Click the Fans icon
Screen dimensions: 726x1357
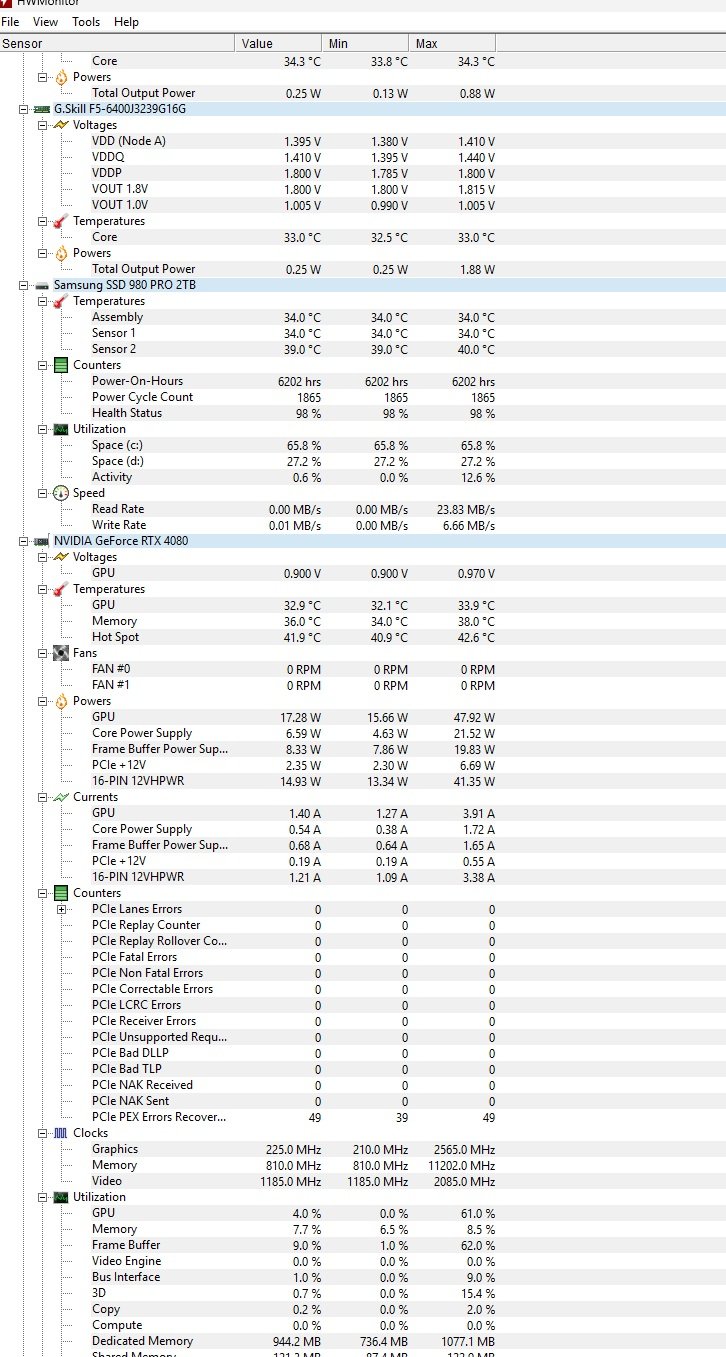coord(61,653)
